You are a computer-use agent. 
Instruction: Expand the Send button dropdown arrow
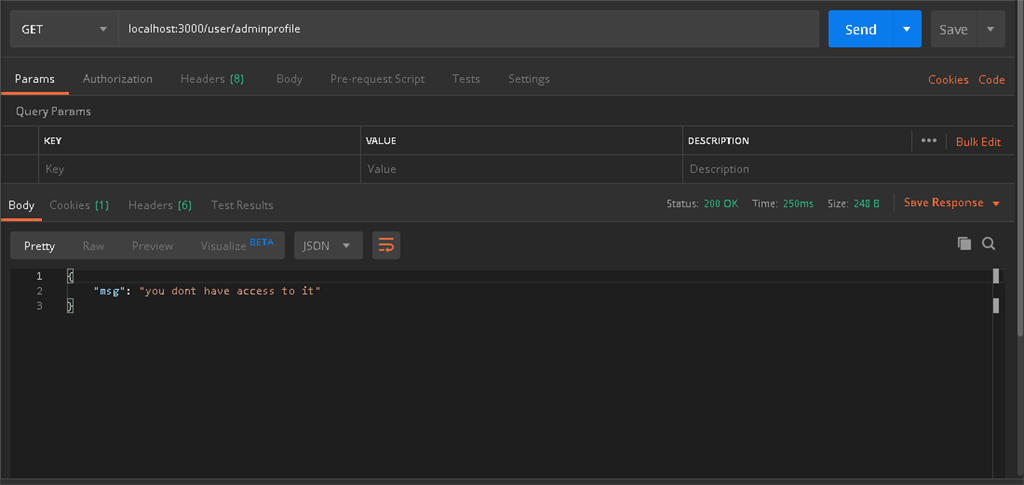(x=906, y=29)
